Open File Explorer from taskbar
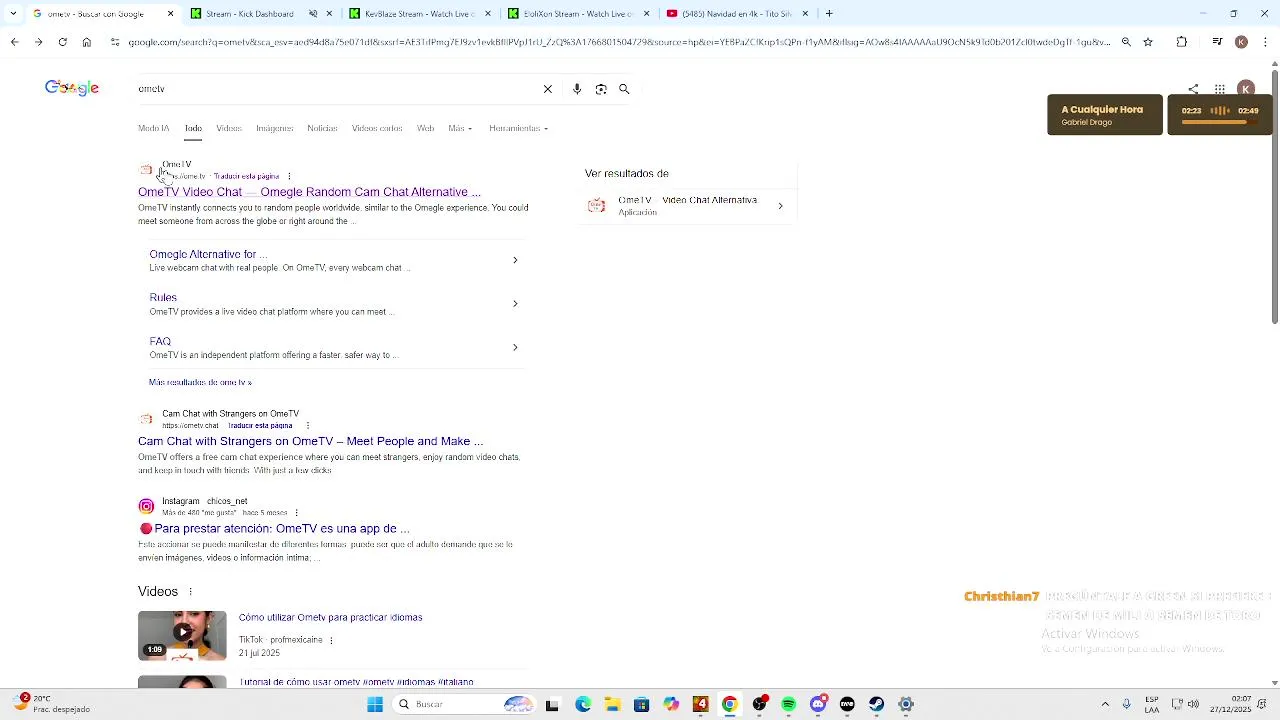Image resolution: width=1280 pixels, height=720 pixels. (612, 704)
